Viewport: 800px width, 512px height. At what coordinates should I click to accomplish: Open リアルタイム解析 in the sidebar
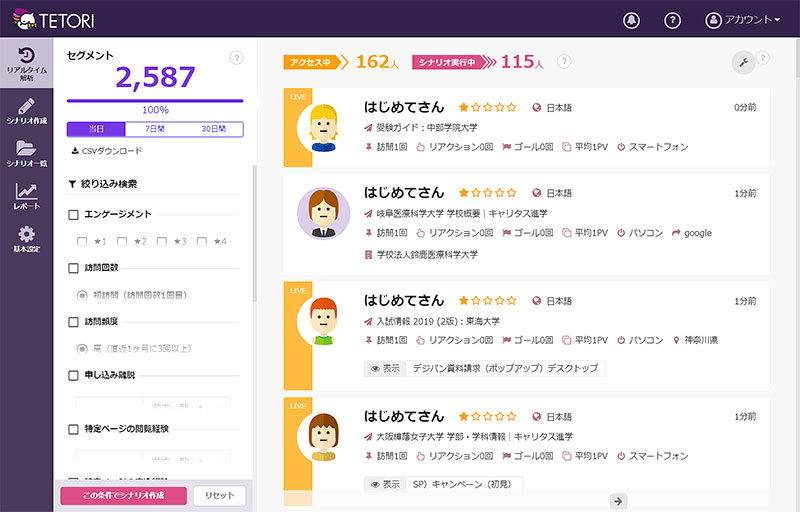tap(27, 64)
